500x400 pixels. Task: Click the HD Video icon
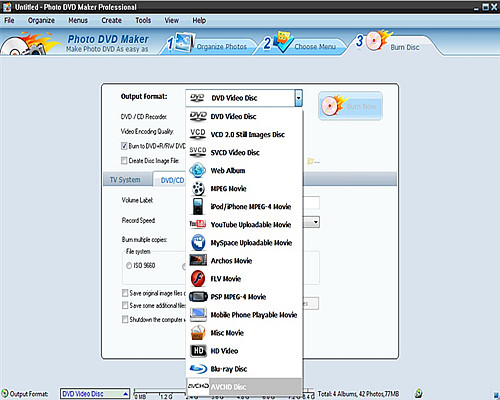pyautogui.click(x=198, y=350)
